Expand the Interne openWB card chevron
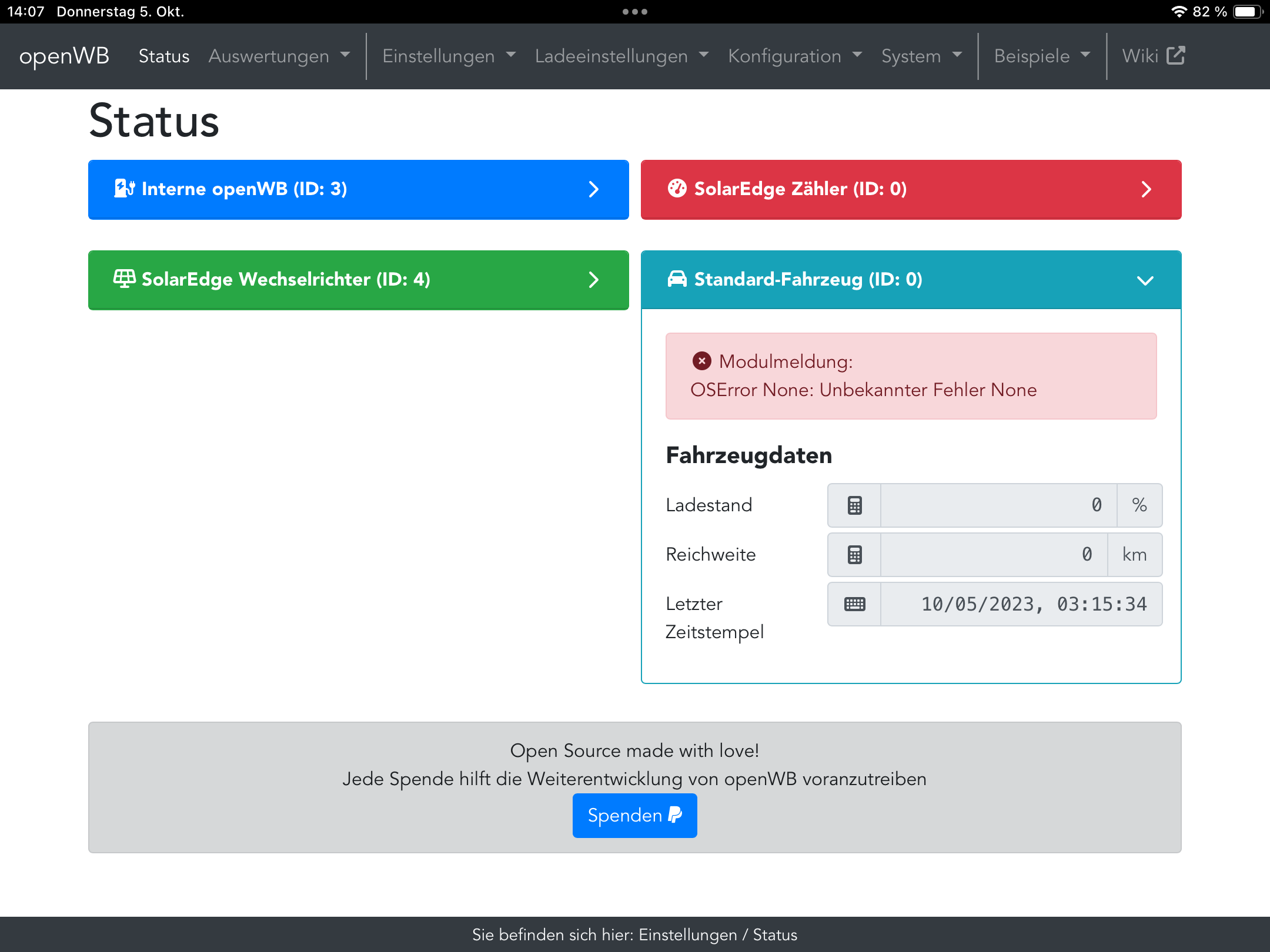 [593, 189]
